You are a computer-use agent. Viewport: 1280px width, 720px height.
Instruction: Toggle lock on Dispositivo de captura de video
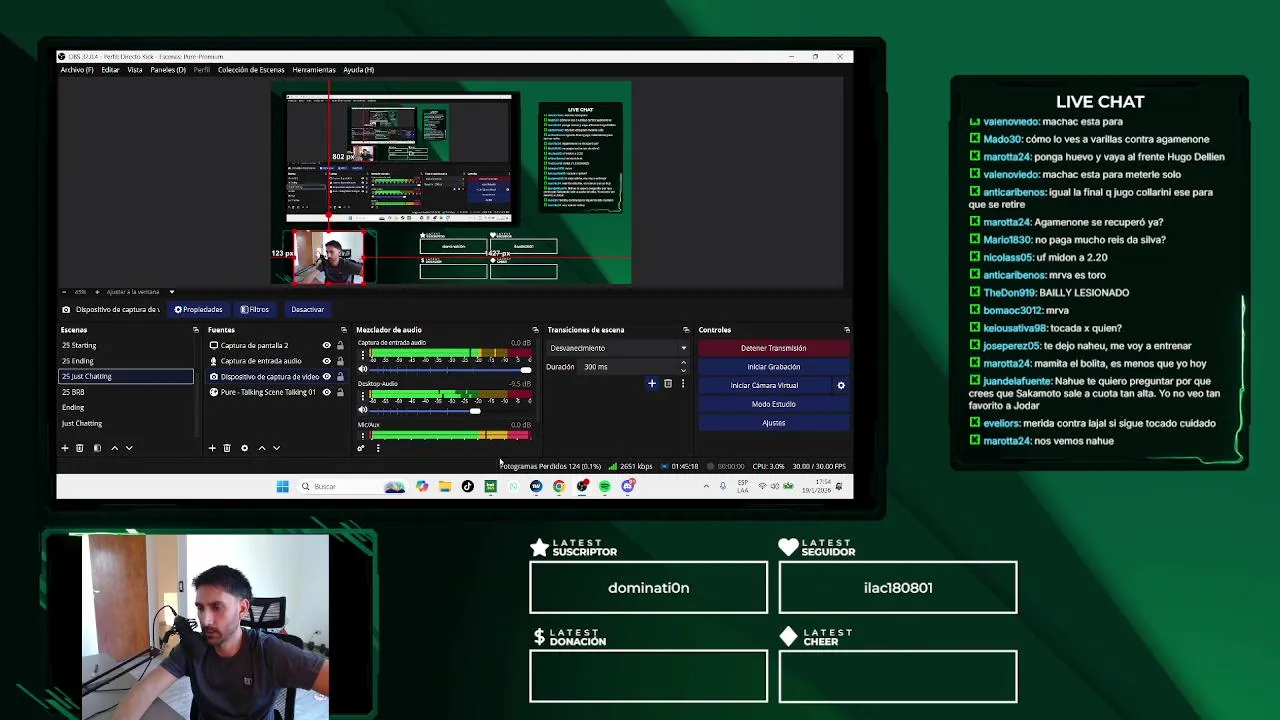[340, 377]
